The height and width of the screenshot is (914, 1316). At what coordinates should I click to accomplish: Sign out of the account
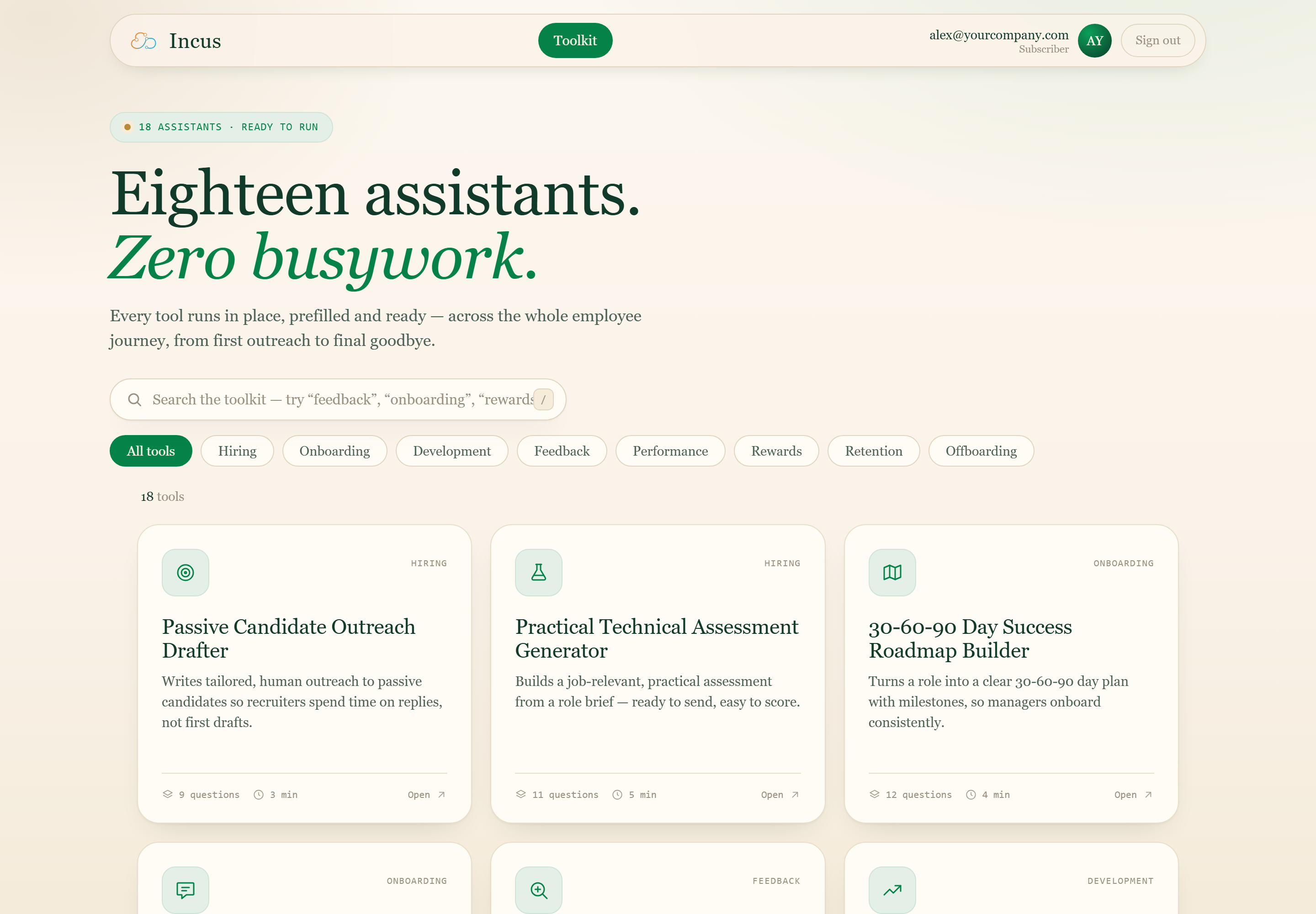click(x=1157, y=41)
